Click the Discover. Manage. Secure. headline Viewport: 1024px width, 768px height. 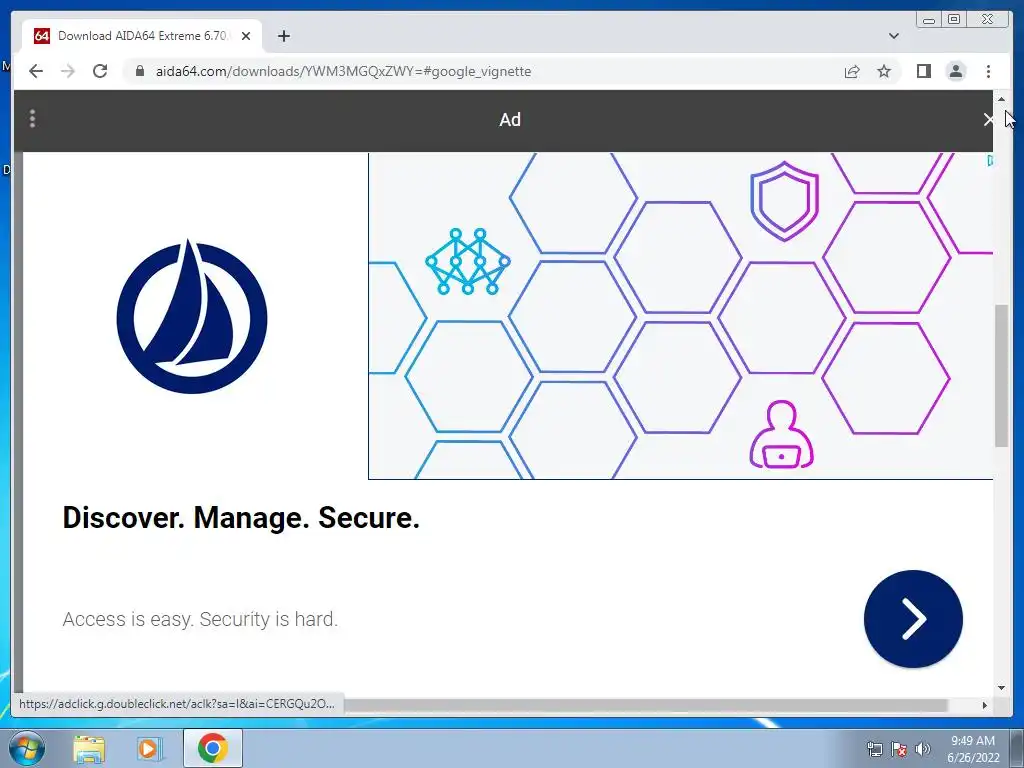click(241, 517)
